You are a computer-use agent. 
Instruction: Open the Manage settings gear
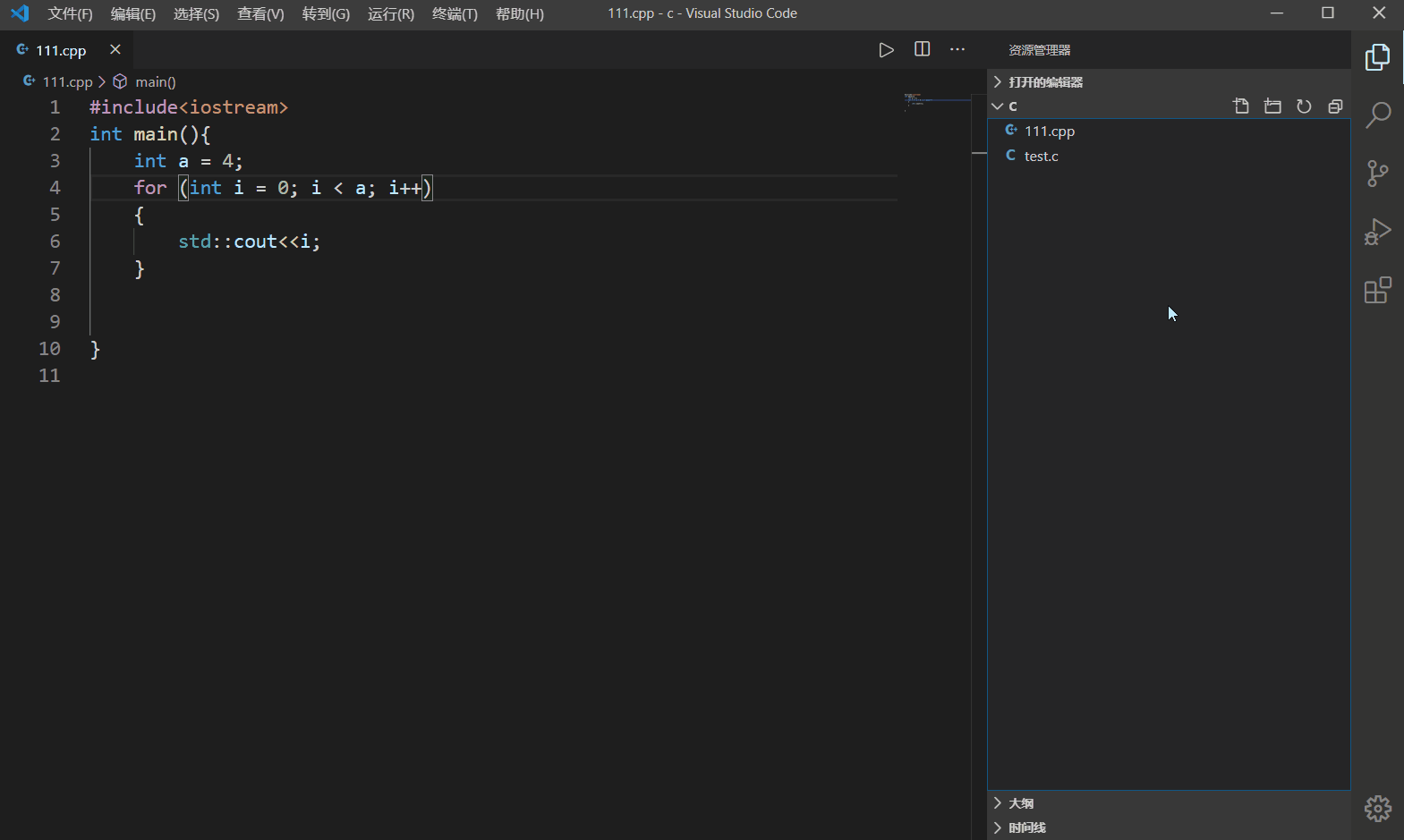pyautogui.click(x=1377, y=809)
